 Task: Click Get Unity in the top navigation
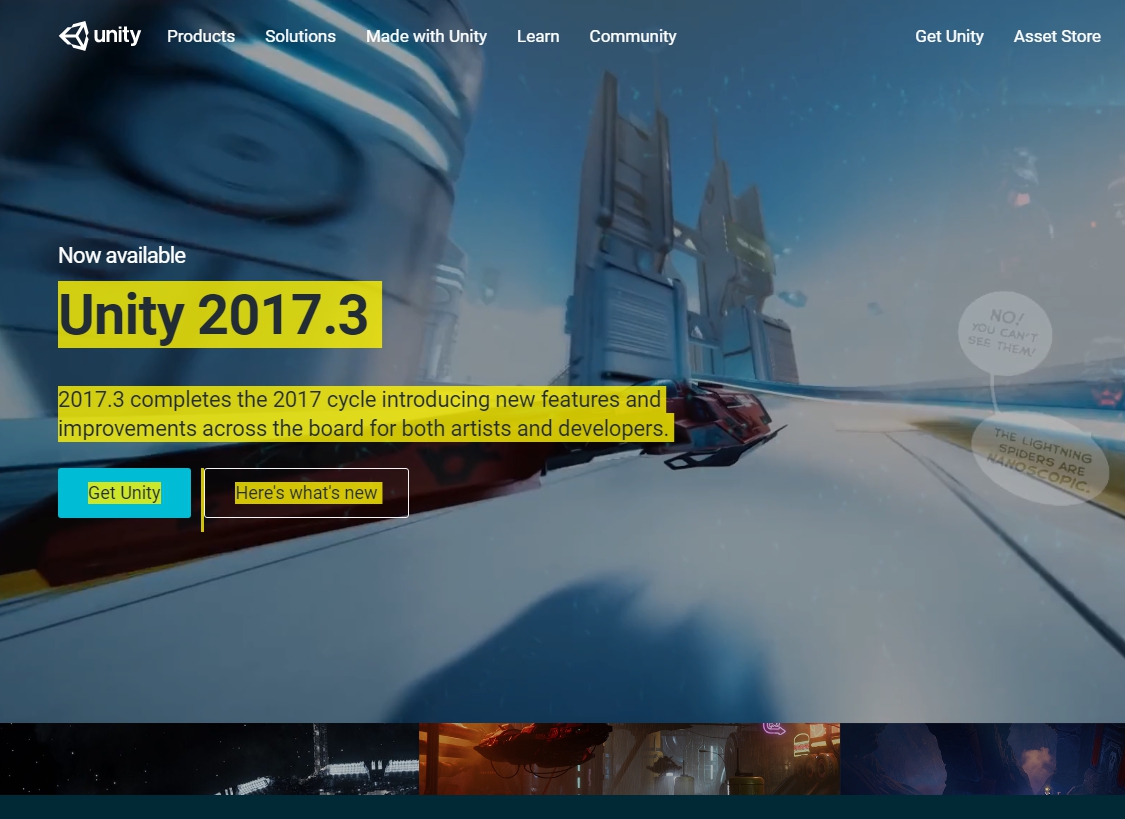pos(949,36)
